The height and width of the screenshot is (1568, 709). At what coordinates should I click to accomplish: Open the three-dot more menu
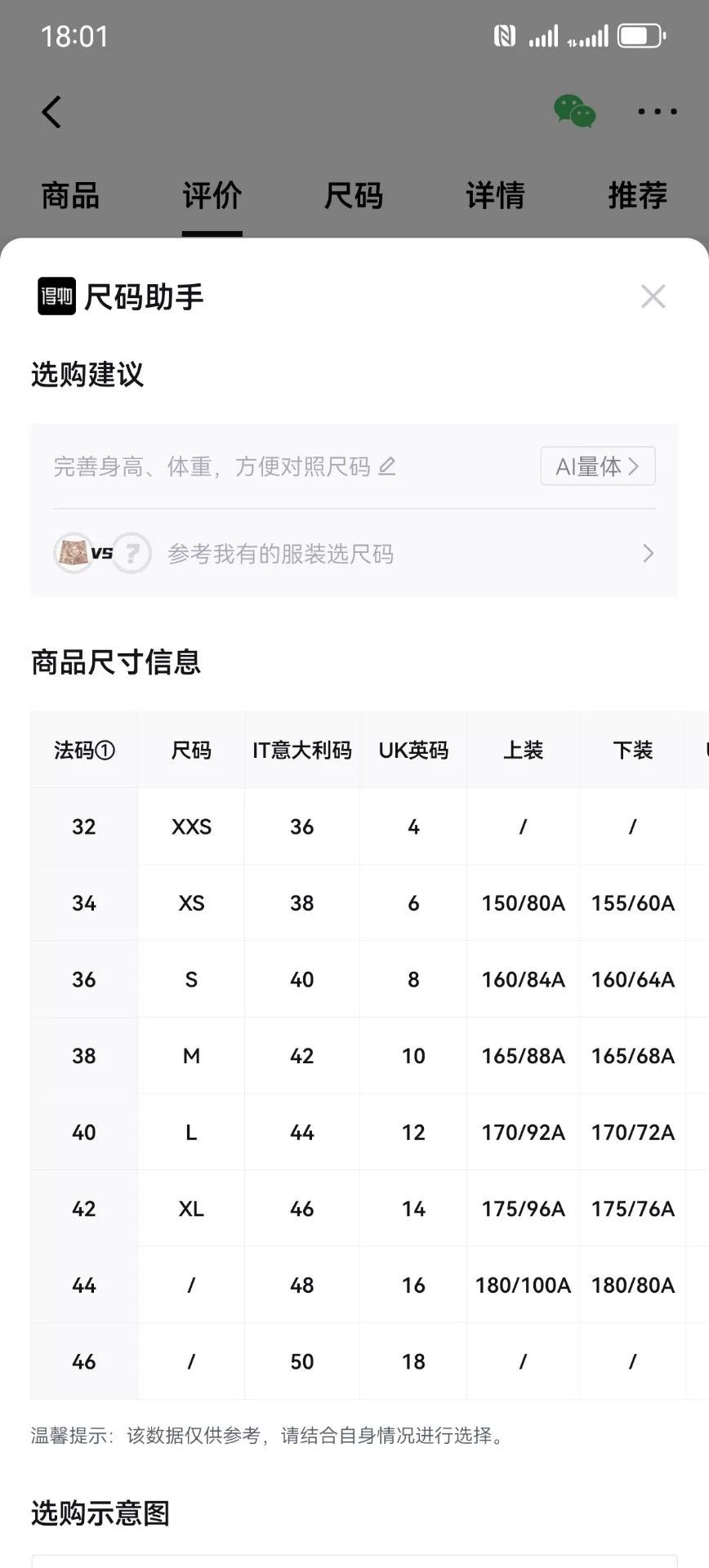657,111
